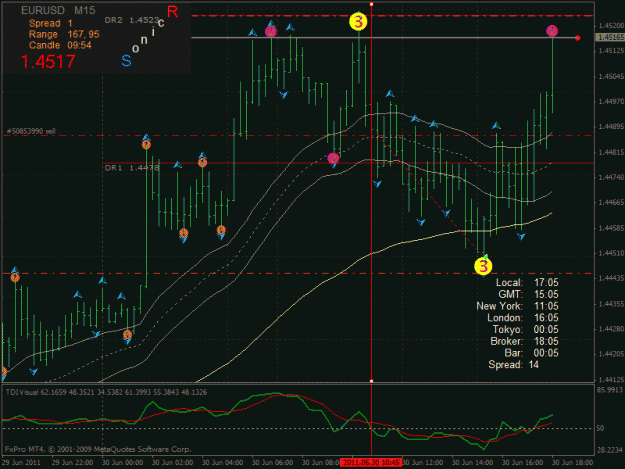Click the magenta 2 marker on the DR1 line

coord(333,158)
